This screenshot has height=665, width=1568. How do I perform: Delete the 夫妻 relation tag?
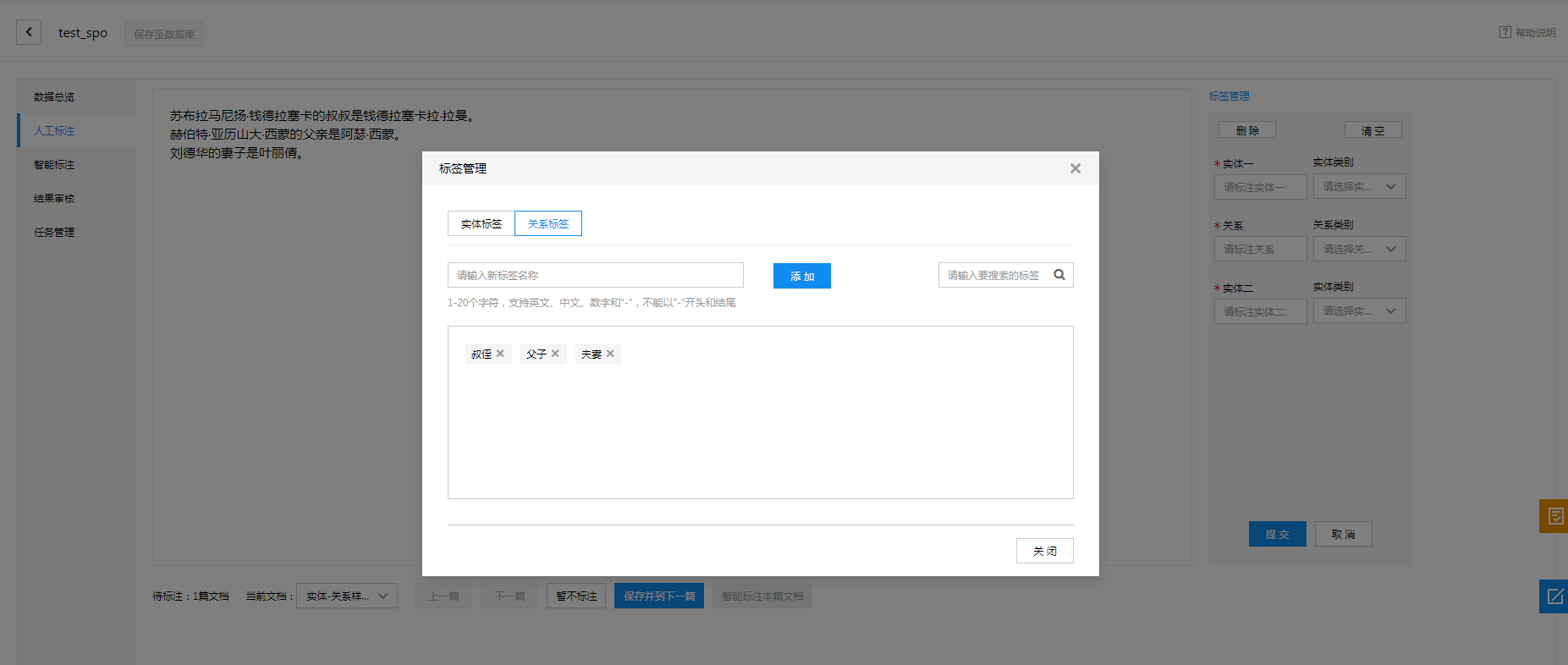pyautogui.click(x=610, y=354)
